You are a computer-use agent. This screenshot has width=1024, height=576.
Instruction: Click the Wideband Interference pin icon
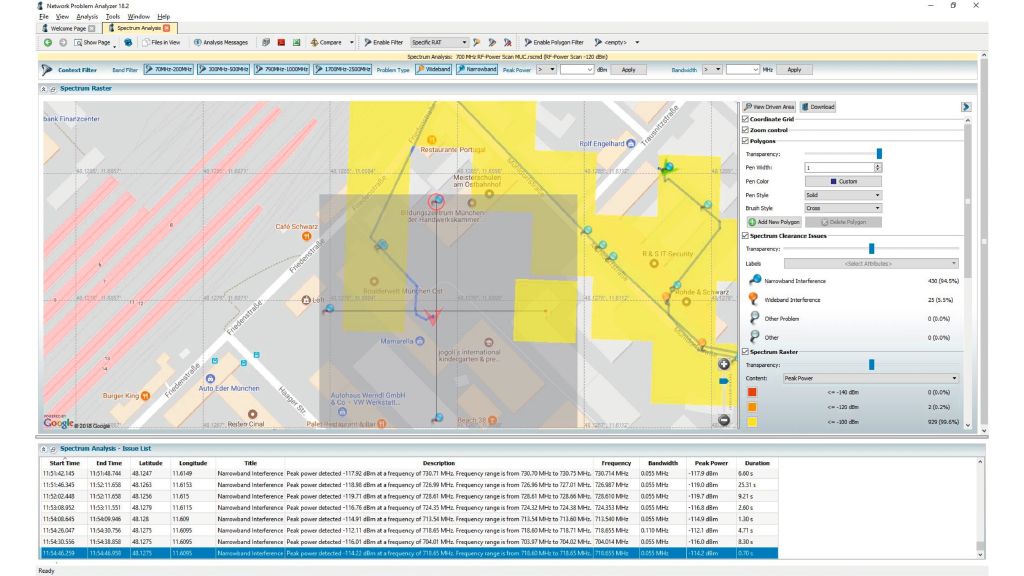755,299
